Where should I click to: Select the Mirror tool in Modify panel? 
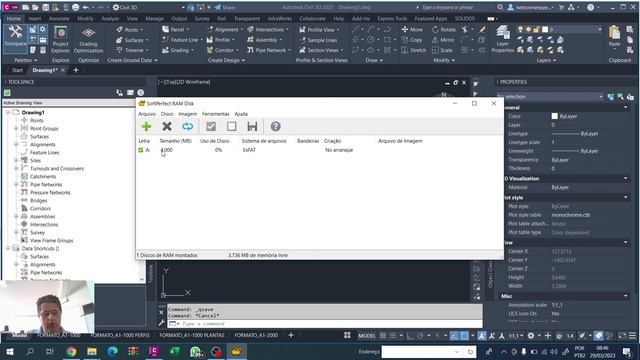[x=444, y=40]
